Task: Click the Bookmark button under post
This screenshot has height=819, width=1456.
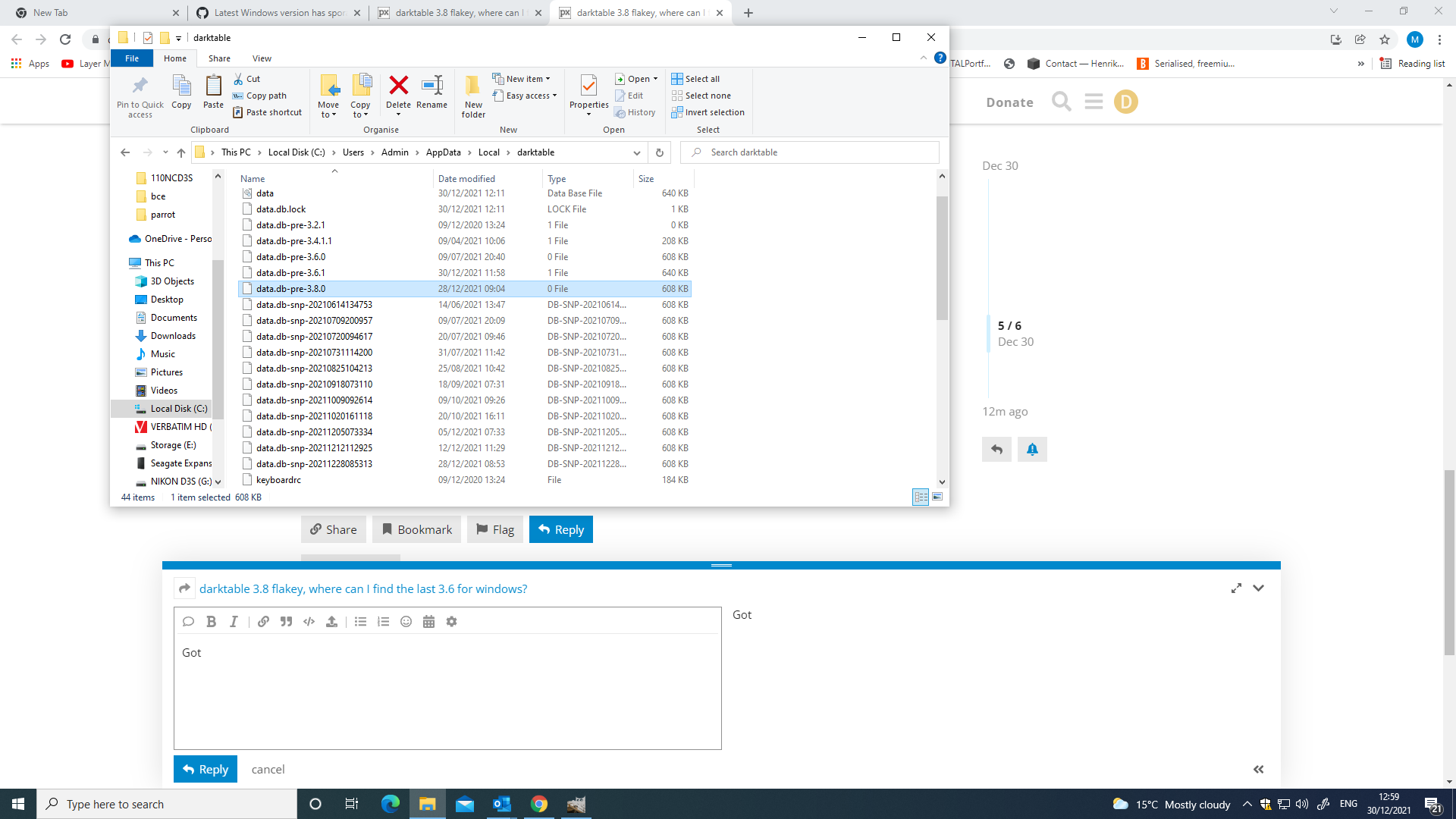Action: click(416, 529)
